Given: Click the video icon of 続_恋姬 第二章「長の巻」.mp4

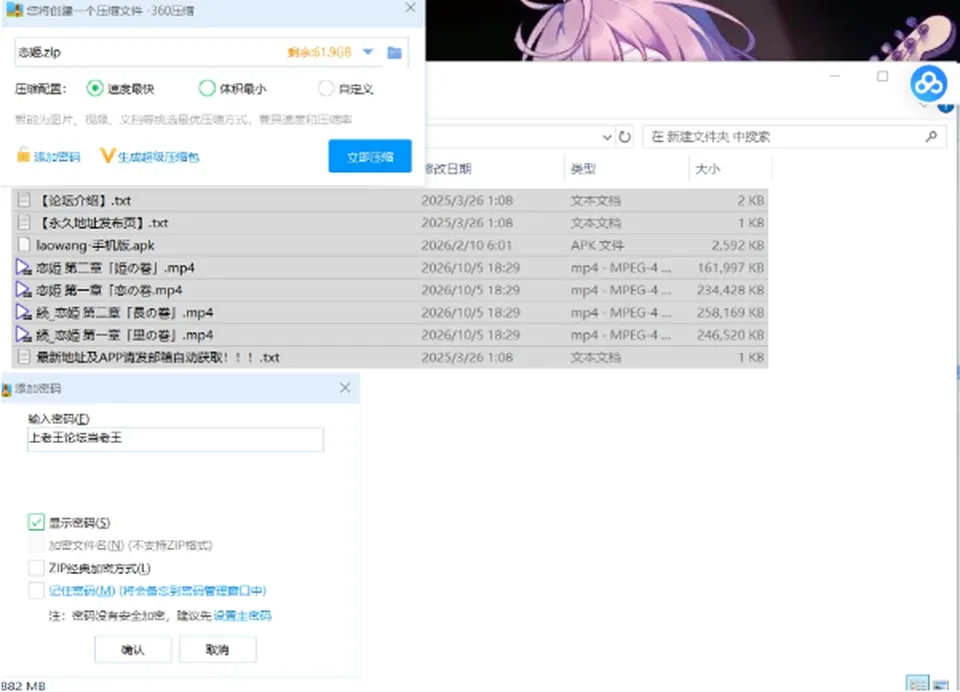Looking at the screenshot, I should [23, 312].
